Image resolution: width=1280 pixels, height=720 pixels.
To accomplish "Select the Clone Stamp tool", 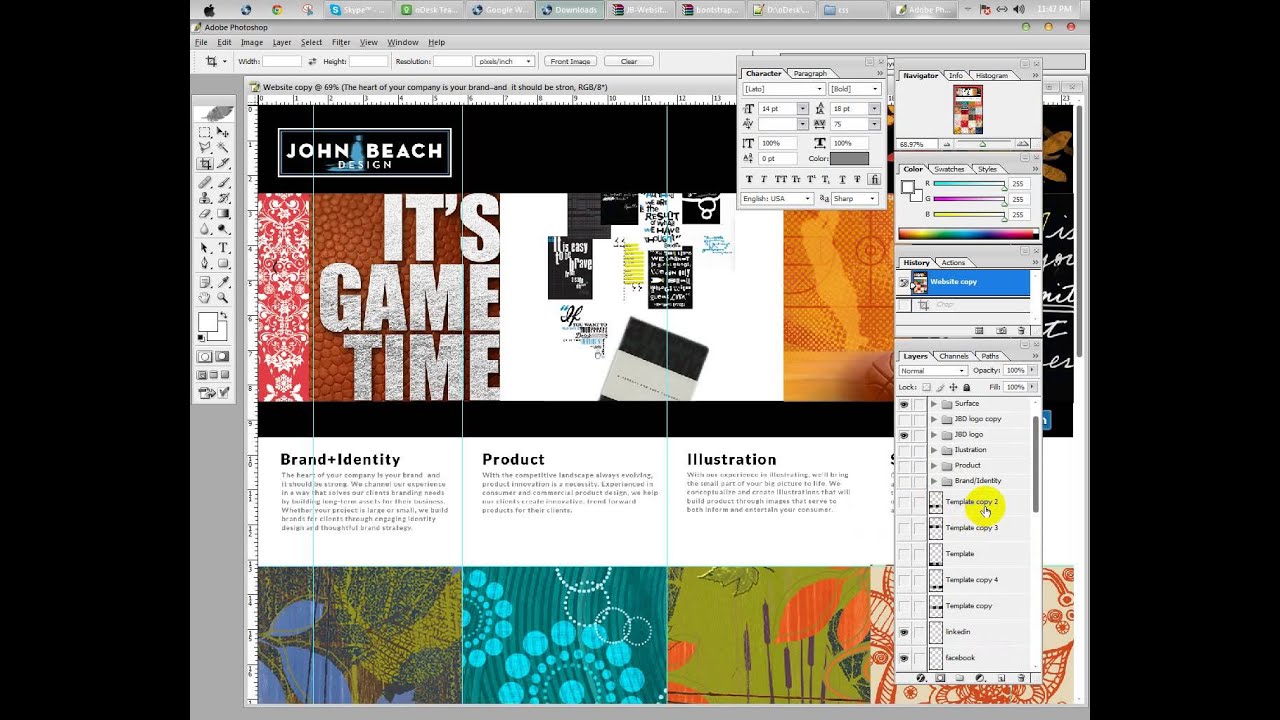I will click(x=205, y=198).
